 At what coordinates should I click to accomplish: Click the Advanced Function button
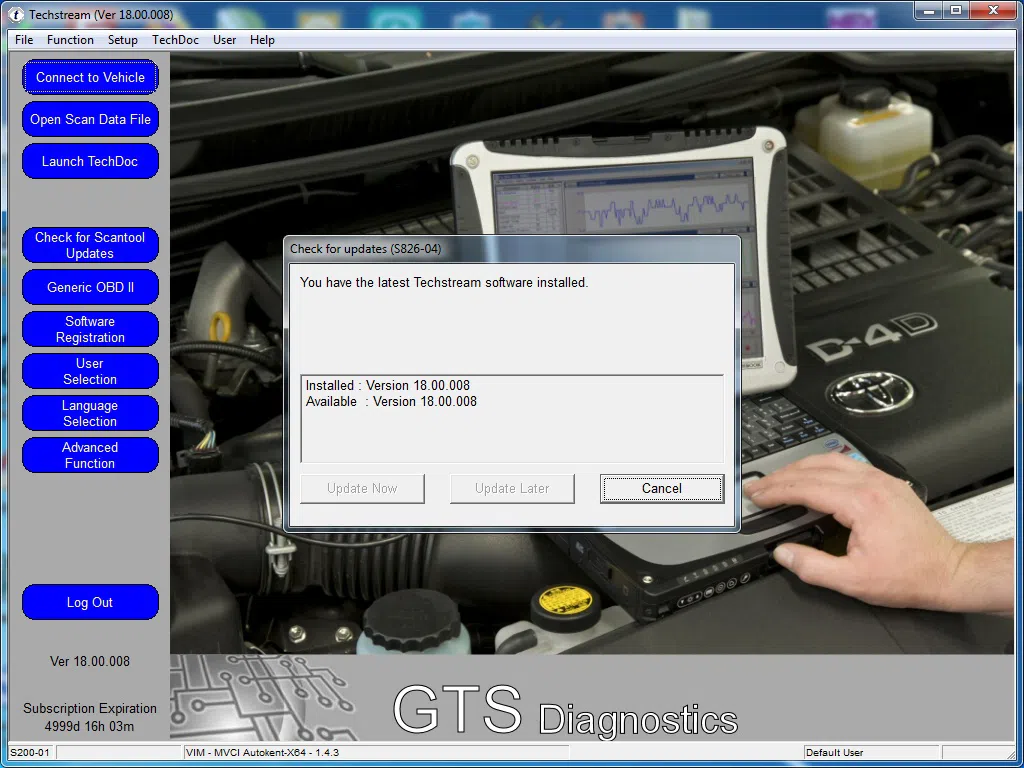pos(90,455)
